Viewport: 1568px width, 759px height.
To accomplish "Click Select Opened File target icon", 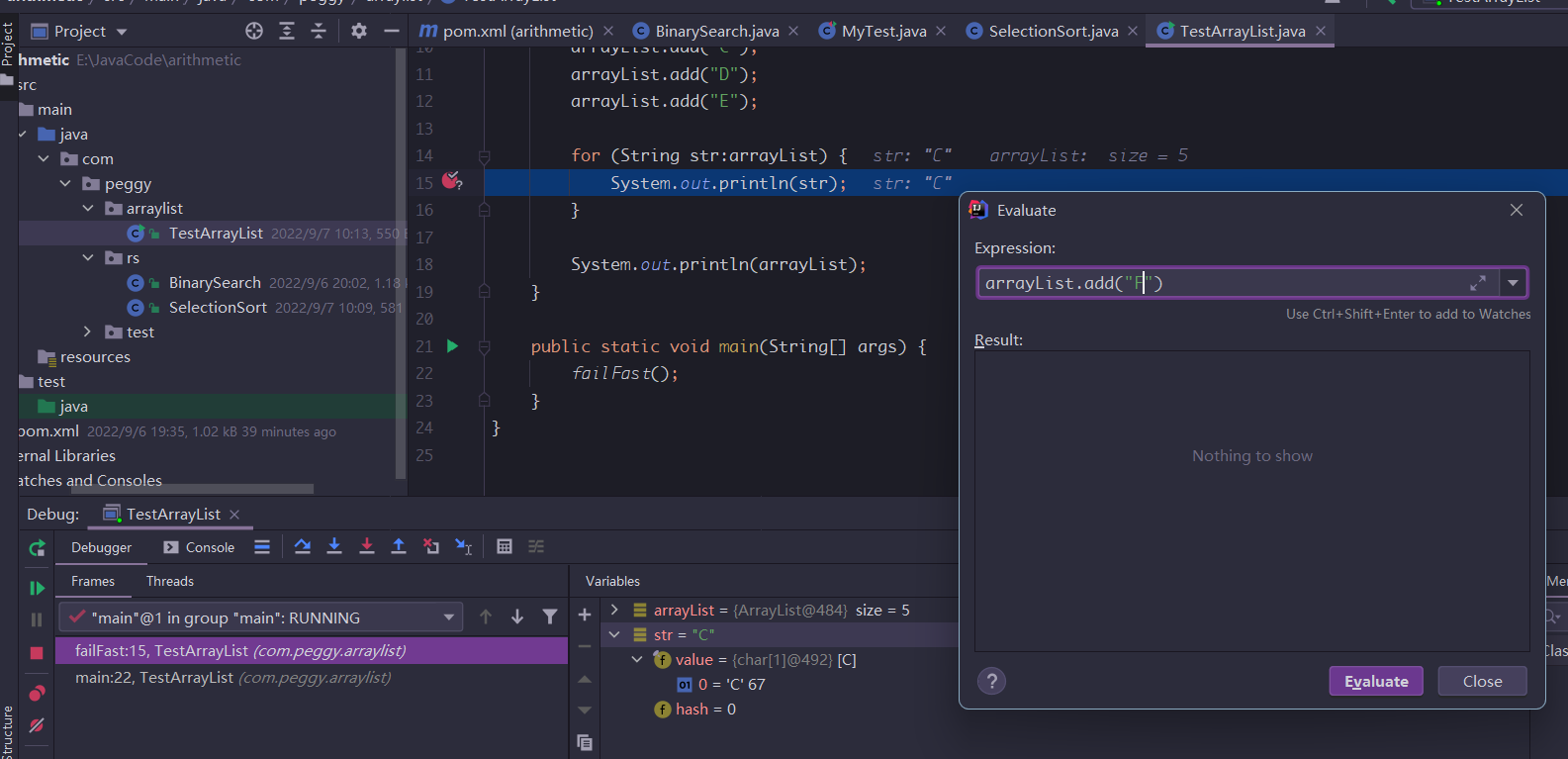I will [x=254, y=32].
